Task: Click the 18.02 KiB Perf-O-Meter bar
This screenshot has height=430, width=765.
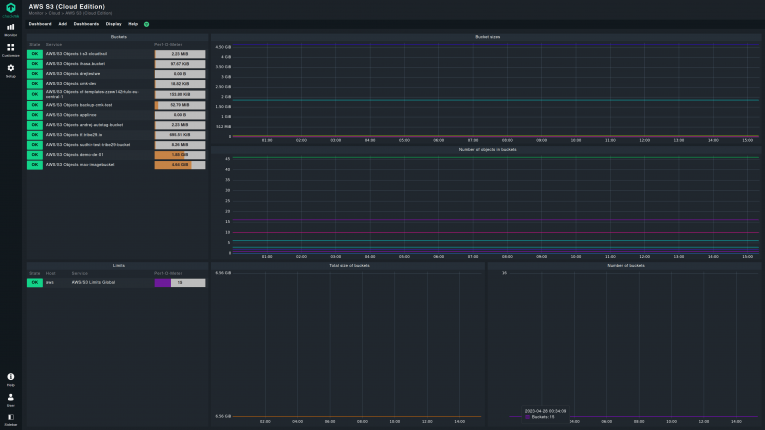Action: pos(180,83)
